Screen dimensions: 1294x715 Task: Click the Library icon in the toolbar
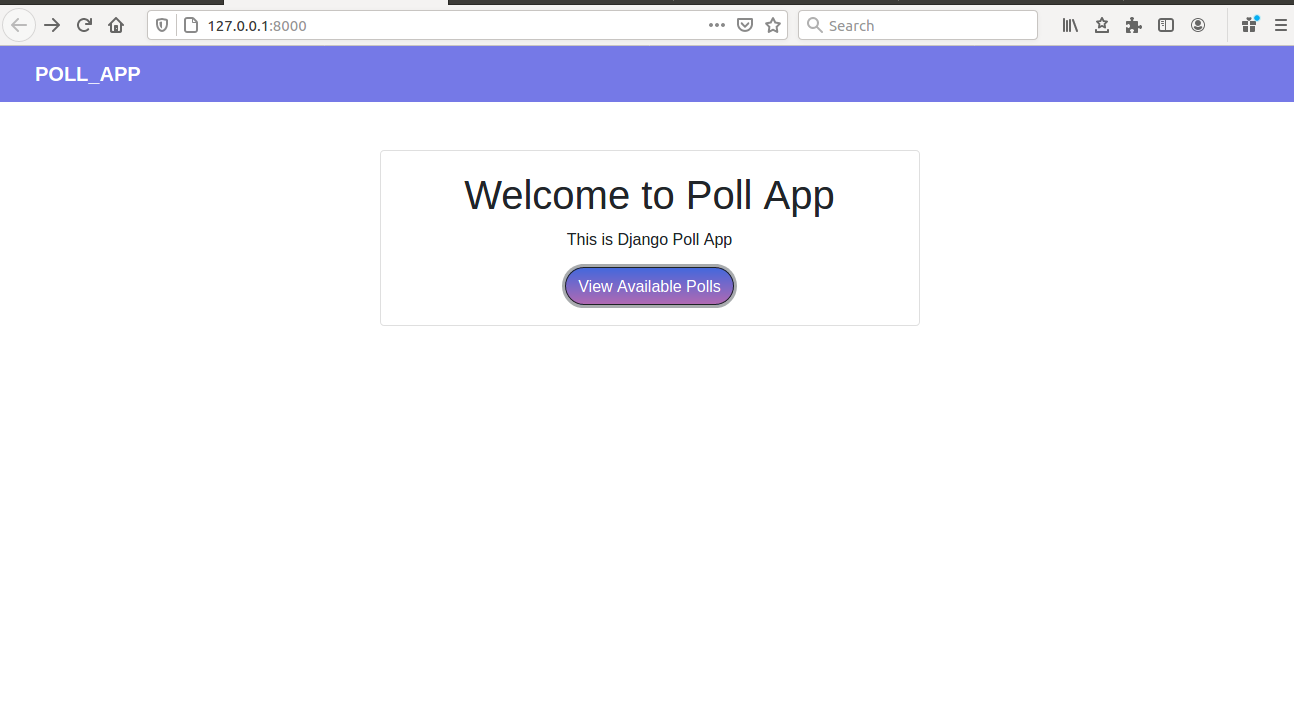point(1070,25)
